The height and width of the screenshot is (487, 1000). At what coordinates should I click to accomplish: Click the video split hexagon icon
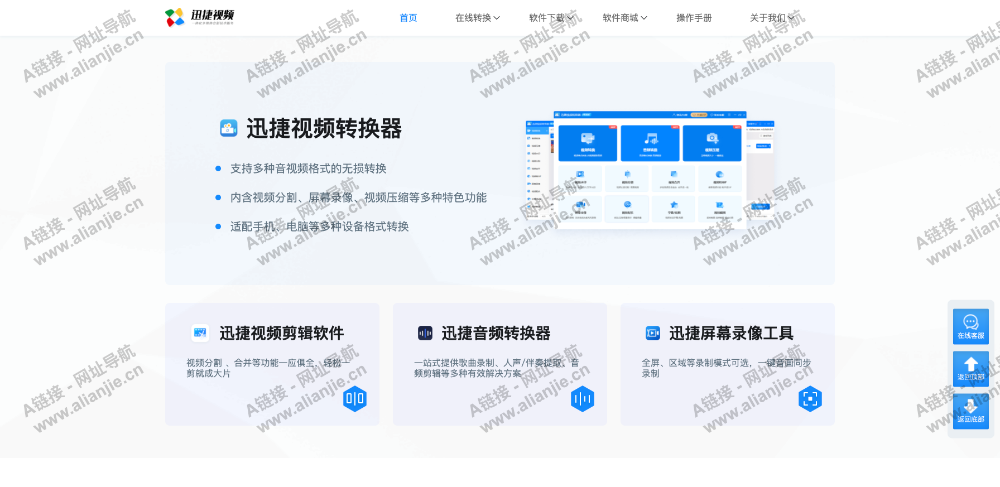pos(355,399)
